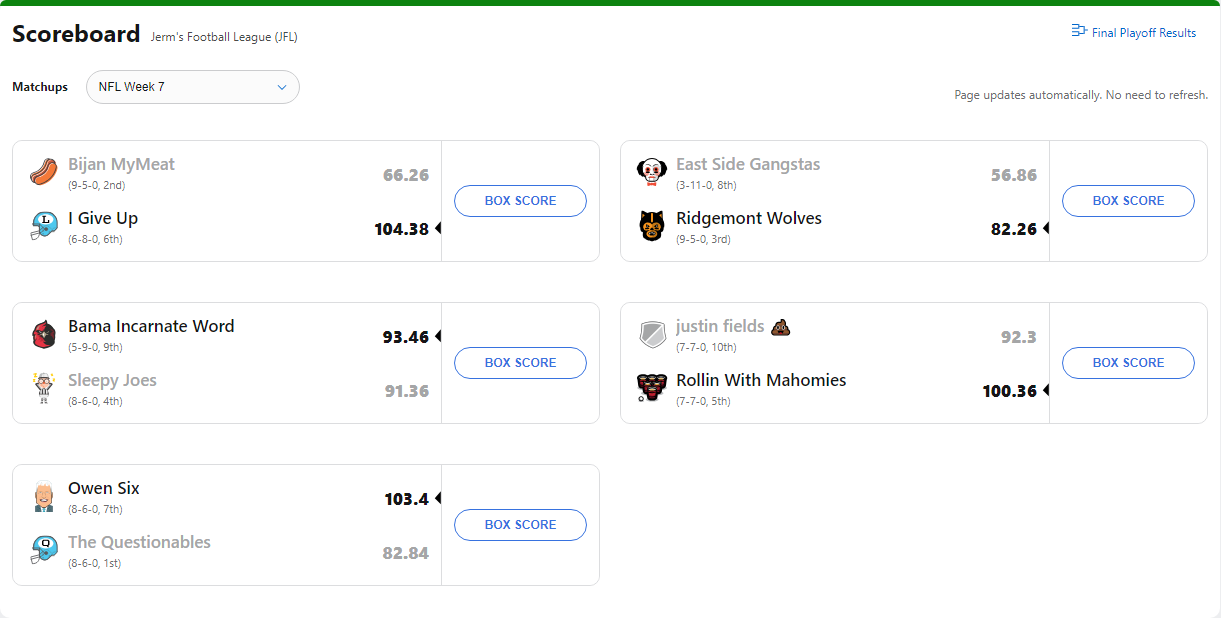View box score for East Side Gangstas game
Viewport: 1221px width, 618px height.
point(1128,201)
